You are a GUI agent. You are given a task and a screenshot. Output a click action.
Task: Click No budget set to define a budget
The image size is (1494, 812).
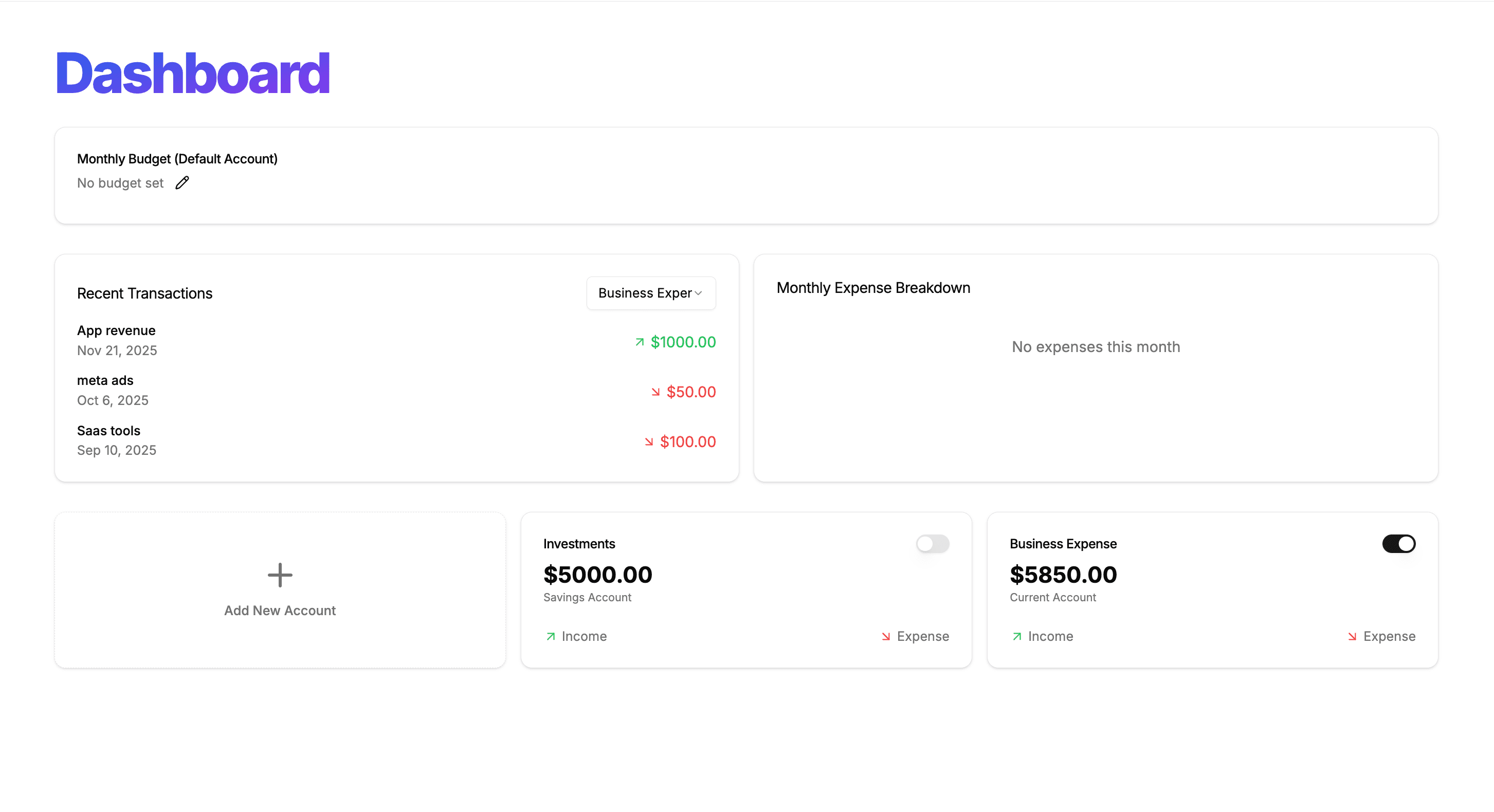coord(119,182)
